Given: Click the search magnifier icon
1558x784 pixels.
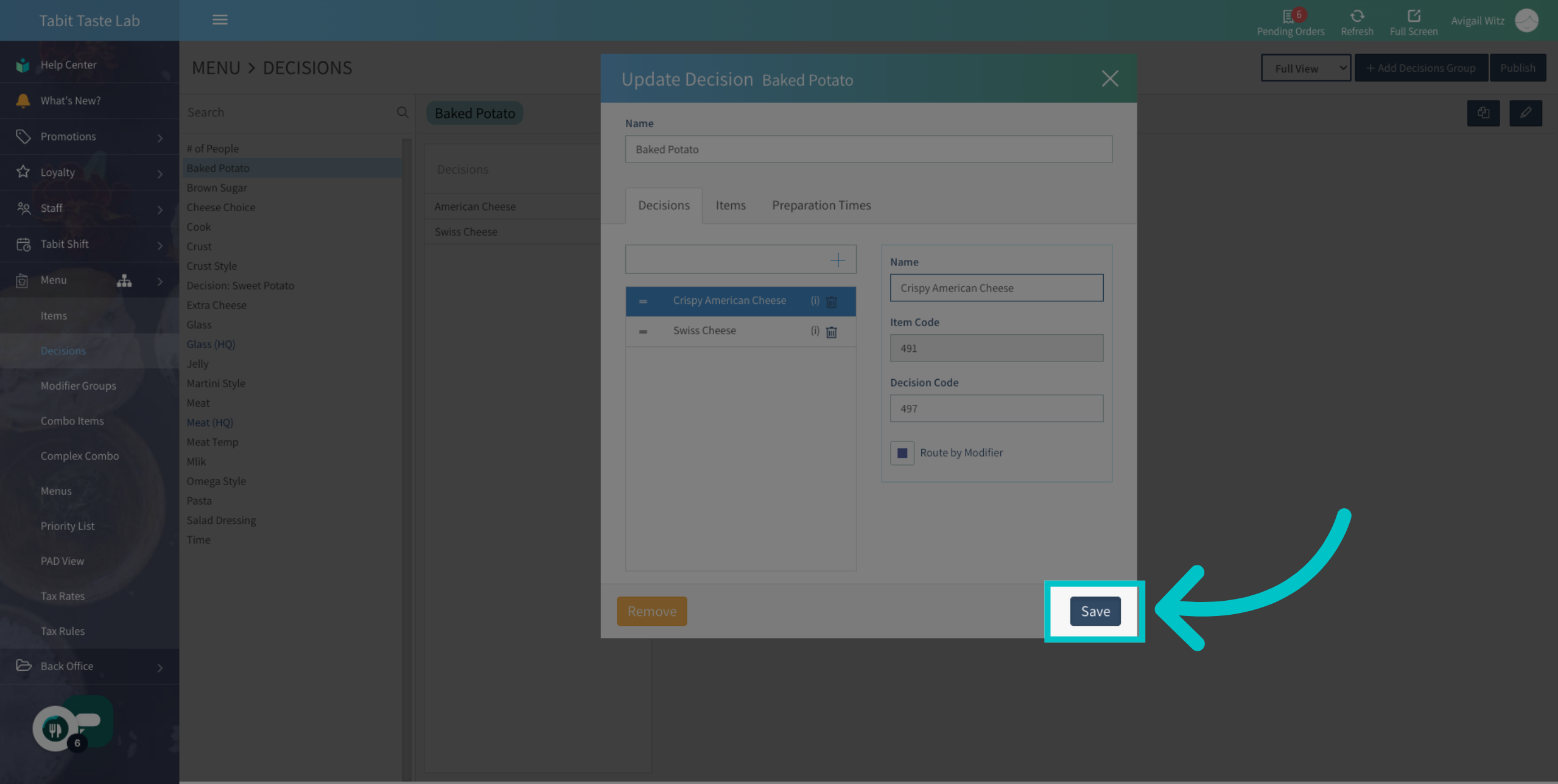Looking at the screenshot, I should [402, 113].
